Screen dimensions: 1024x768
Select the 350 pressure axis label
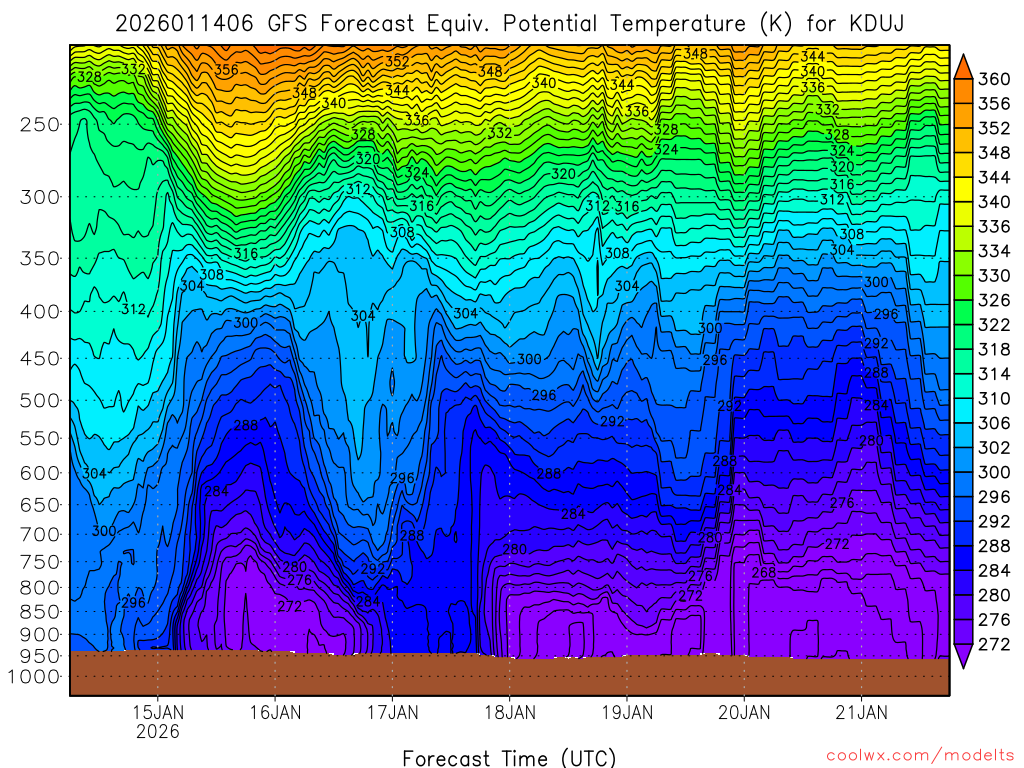40,259
